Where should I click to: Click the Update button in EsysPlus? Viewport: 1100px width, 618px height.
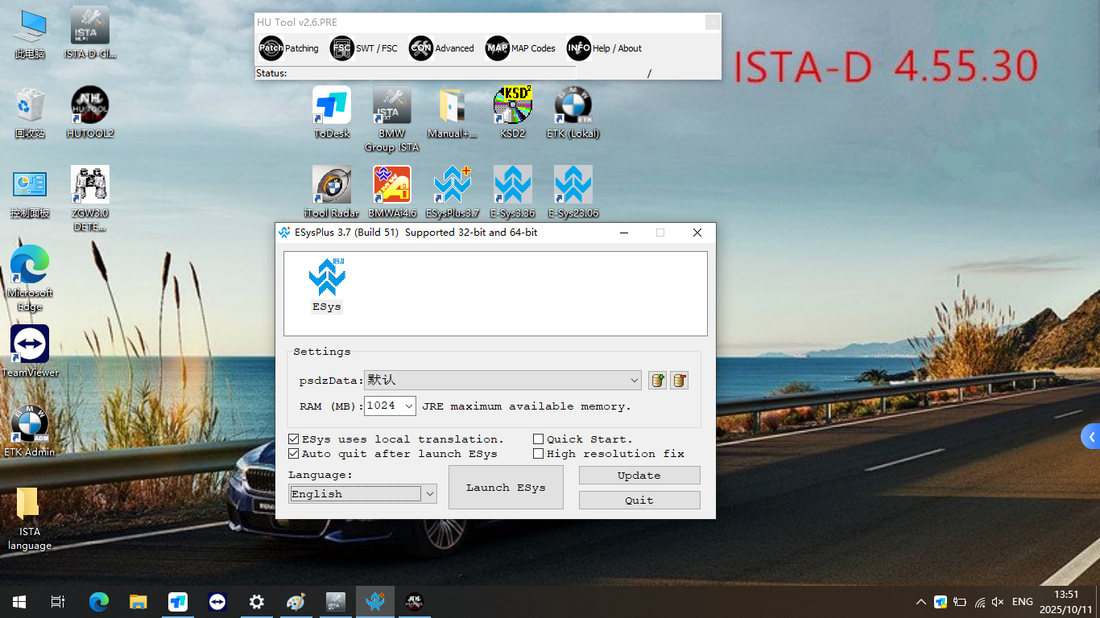pyautogui.click(x=639, y=475)
